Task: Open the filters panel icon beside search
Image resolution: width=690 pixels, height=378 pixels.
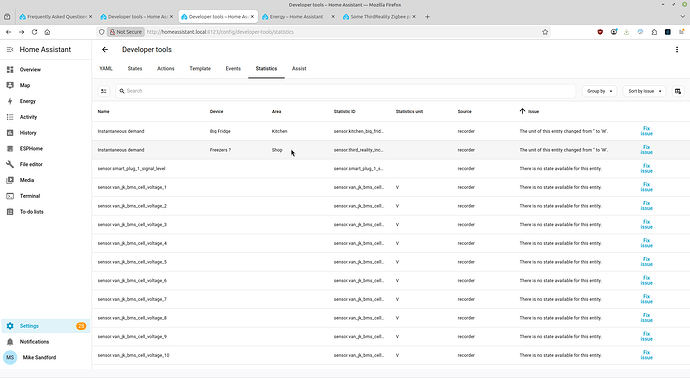Action: coord(104,91)
